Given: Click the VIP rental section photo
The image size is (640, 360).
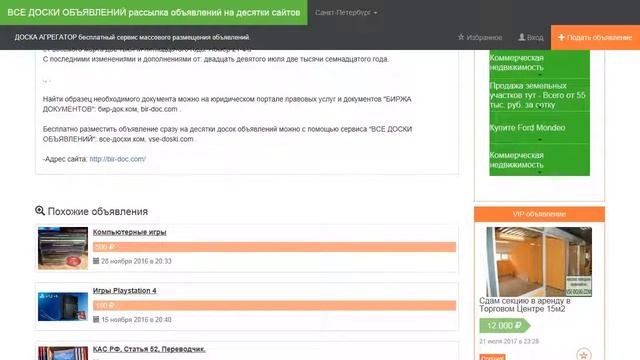Looking at the screenshot, I should click(x=539, y=262).
